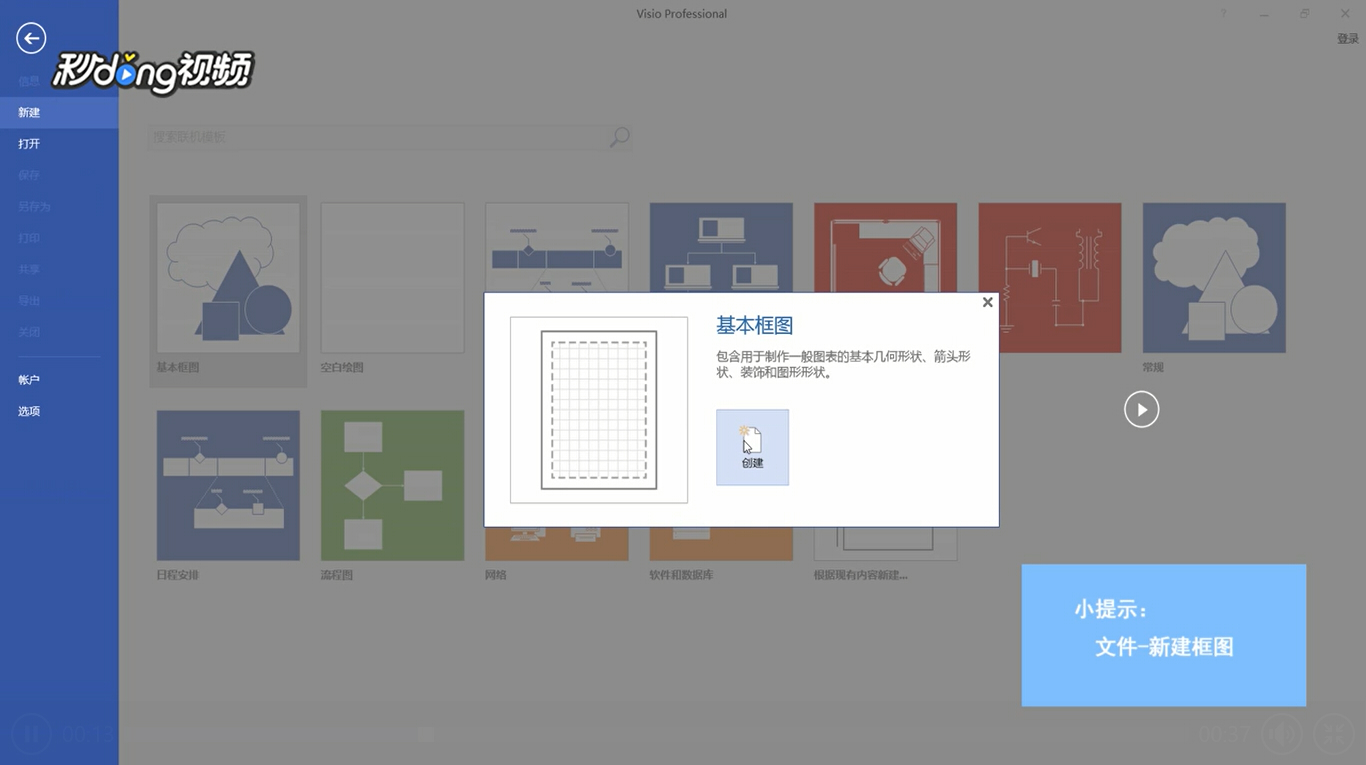
Task: Click the faint video fullscreen icon
Action: tap(1334, 735)
